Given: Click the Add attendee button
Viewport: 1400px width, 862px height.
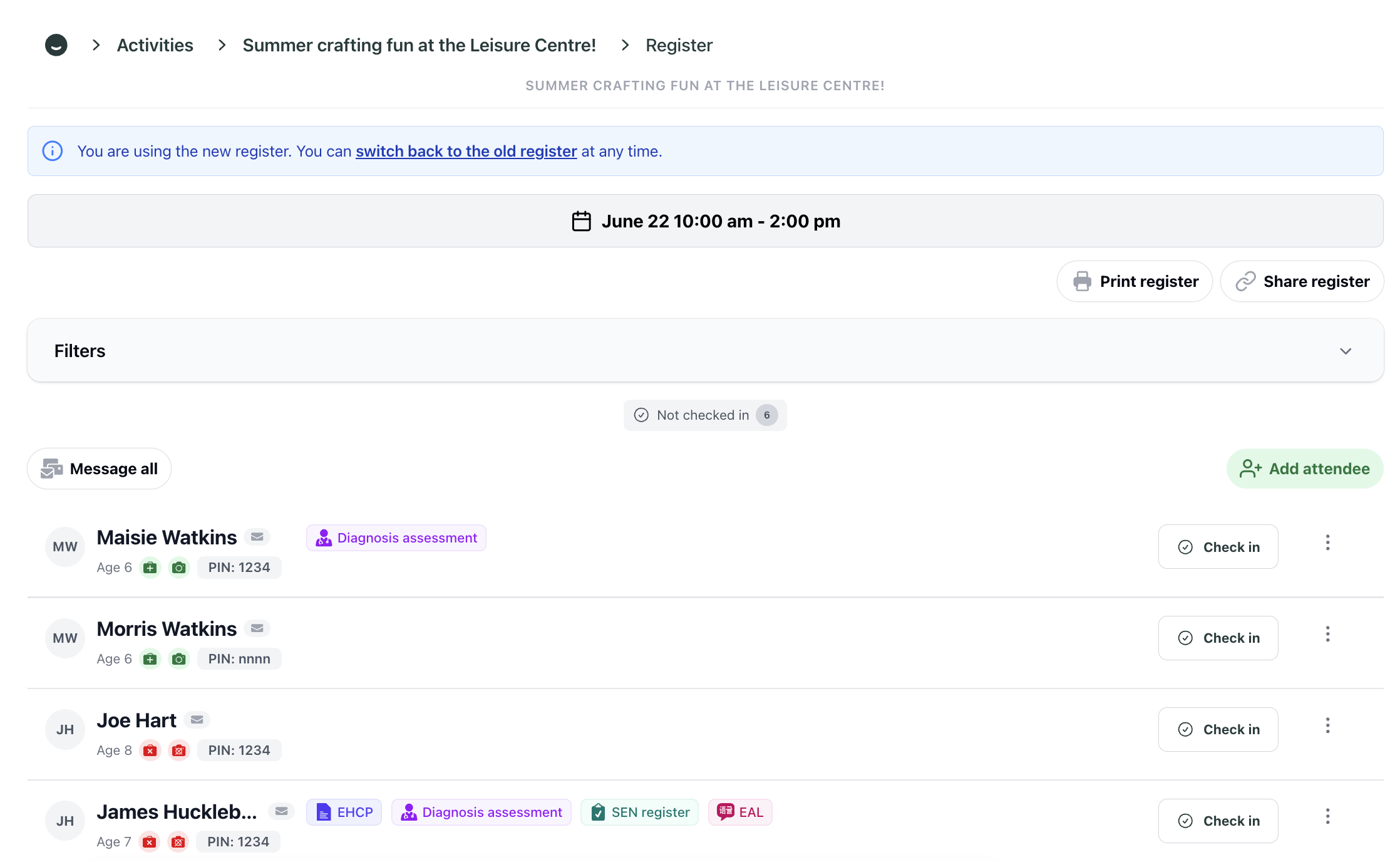Looking at the screenshot, I should coord(1305,469).
